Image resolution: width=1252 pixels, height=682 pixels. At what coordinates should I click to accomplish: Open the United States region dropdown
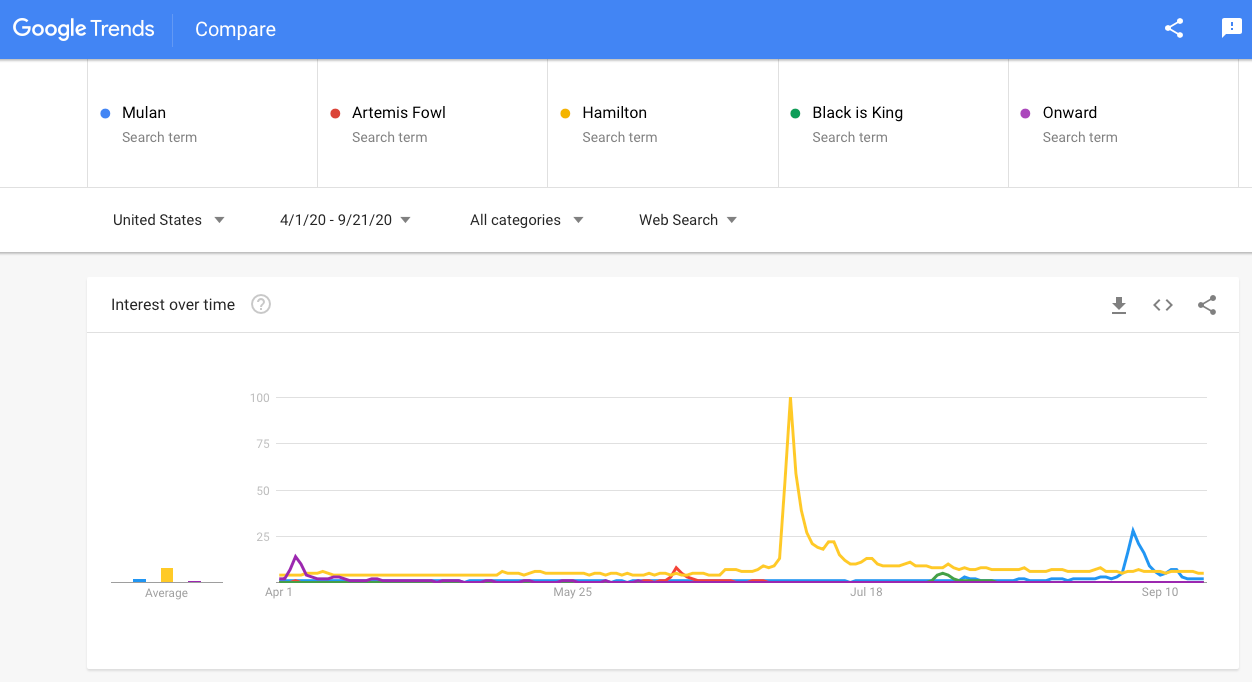point(168,220)
